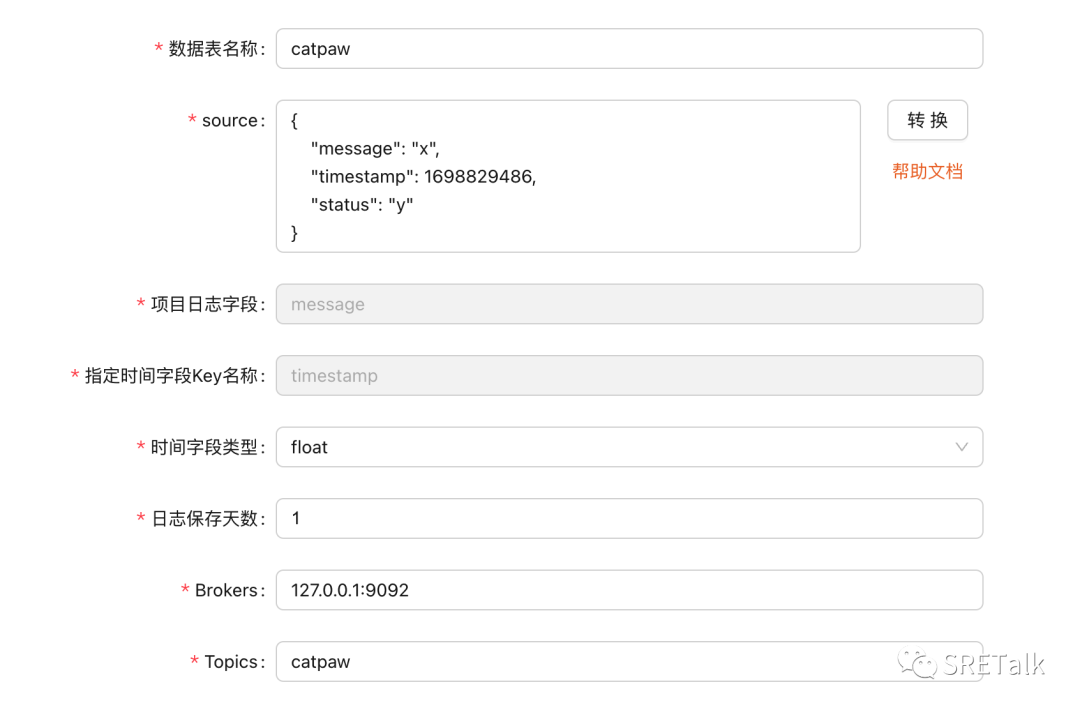
Task: Click the "timestamp": 1698829486 line in source
Action: 423,177
